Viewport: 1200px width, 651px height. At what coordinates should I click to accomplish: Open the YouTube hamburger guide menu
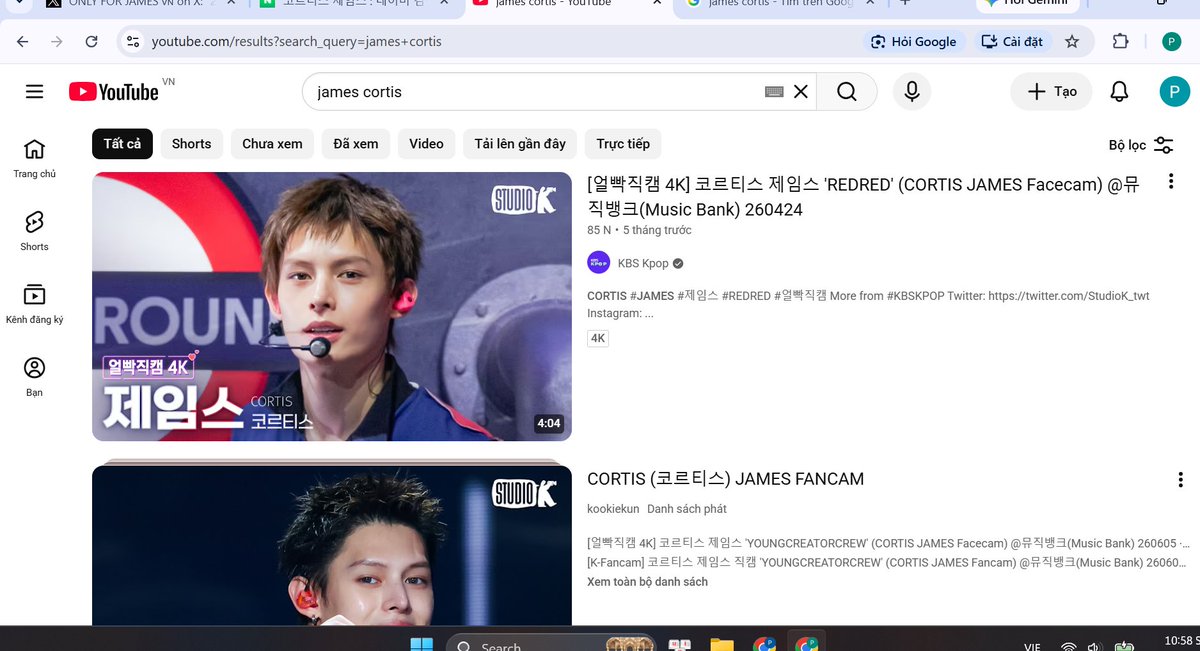click(35, 92)
